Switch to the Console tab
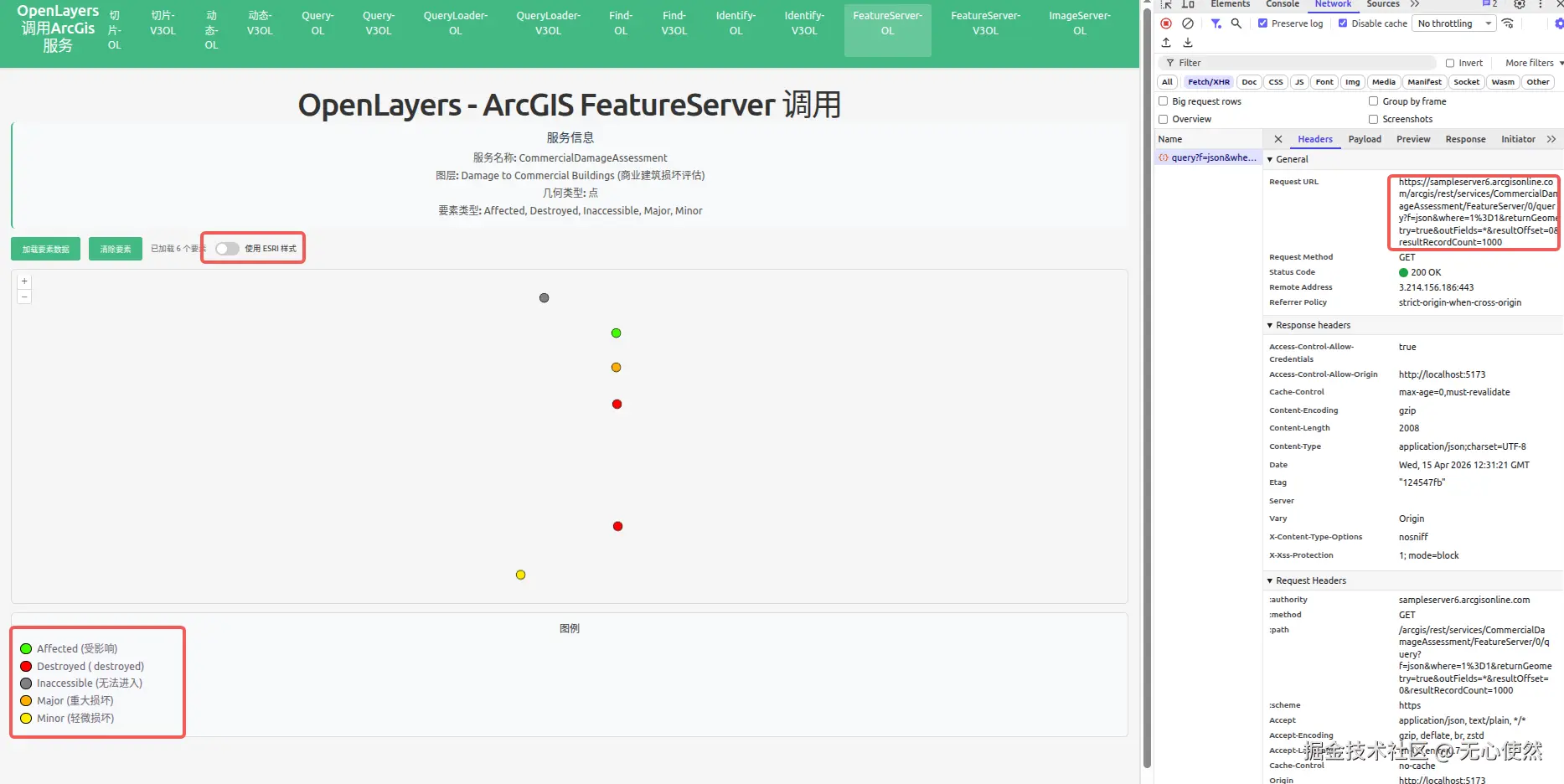The width and height of the screenshot is (1564, 784). pos(1283,4)
